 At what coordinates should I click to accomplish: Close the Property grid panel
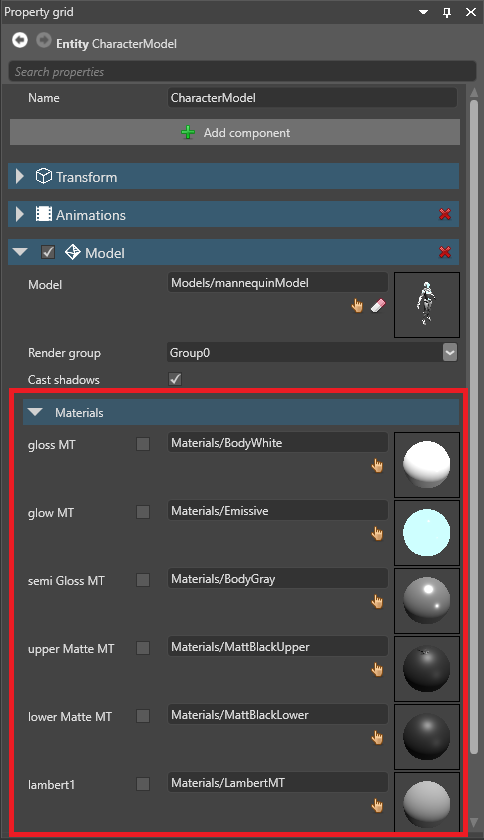point(471,12)
